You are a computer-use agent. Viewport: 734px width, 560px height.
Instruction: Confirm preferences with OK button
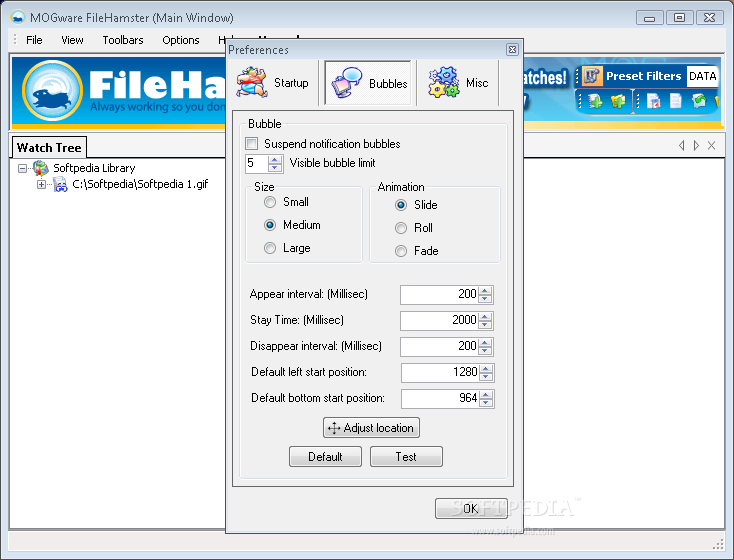[471, 508]
